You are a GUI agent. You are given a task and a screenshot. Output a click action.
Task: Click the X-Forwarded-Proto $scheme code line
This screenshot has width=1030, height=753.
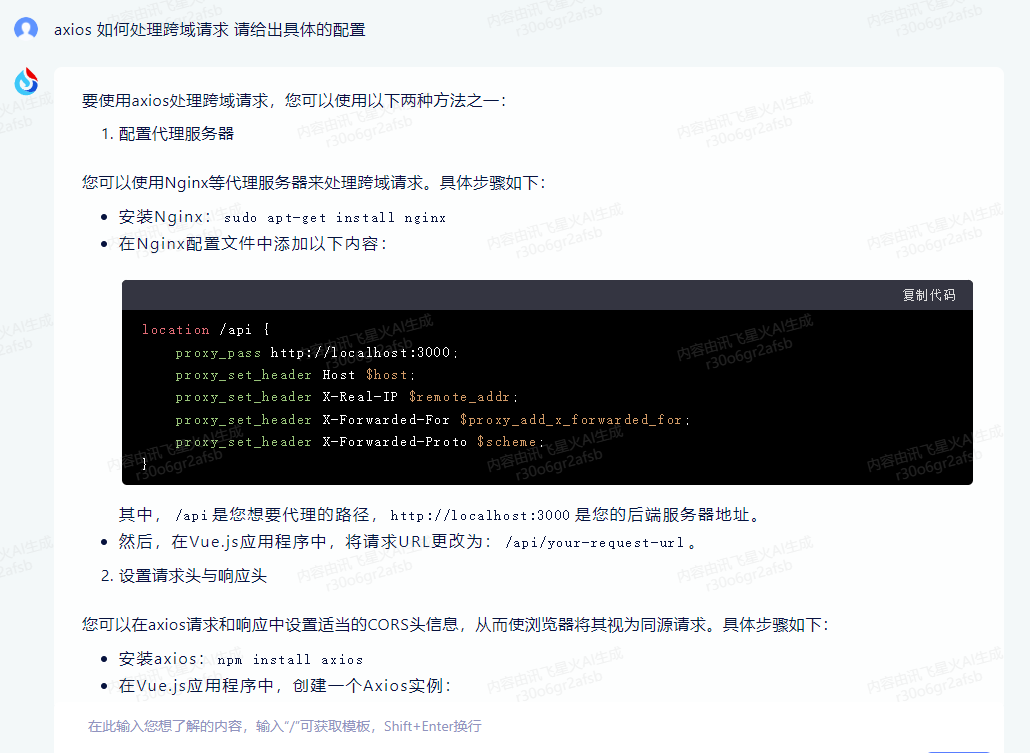click(x=359, y=442)
